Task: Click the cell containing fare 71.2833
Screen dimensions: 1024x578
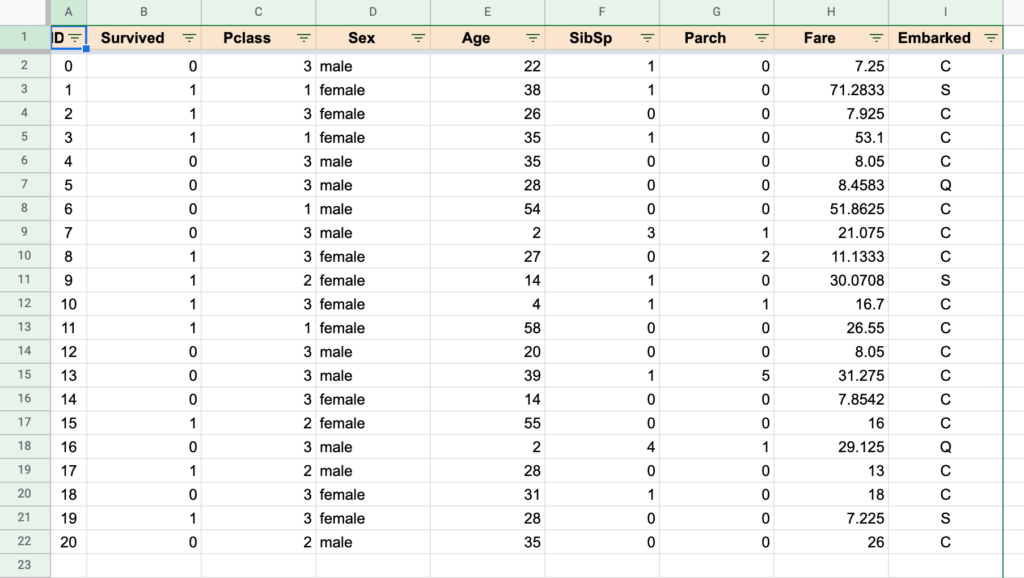Action: coord(830,90)
